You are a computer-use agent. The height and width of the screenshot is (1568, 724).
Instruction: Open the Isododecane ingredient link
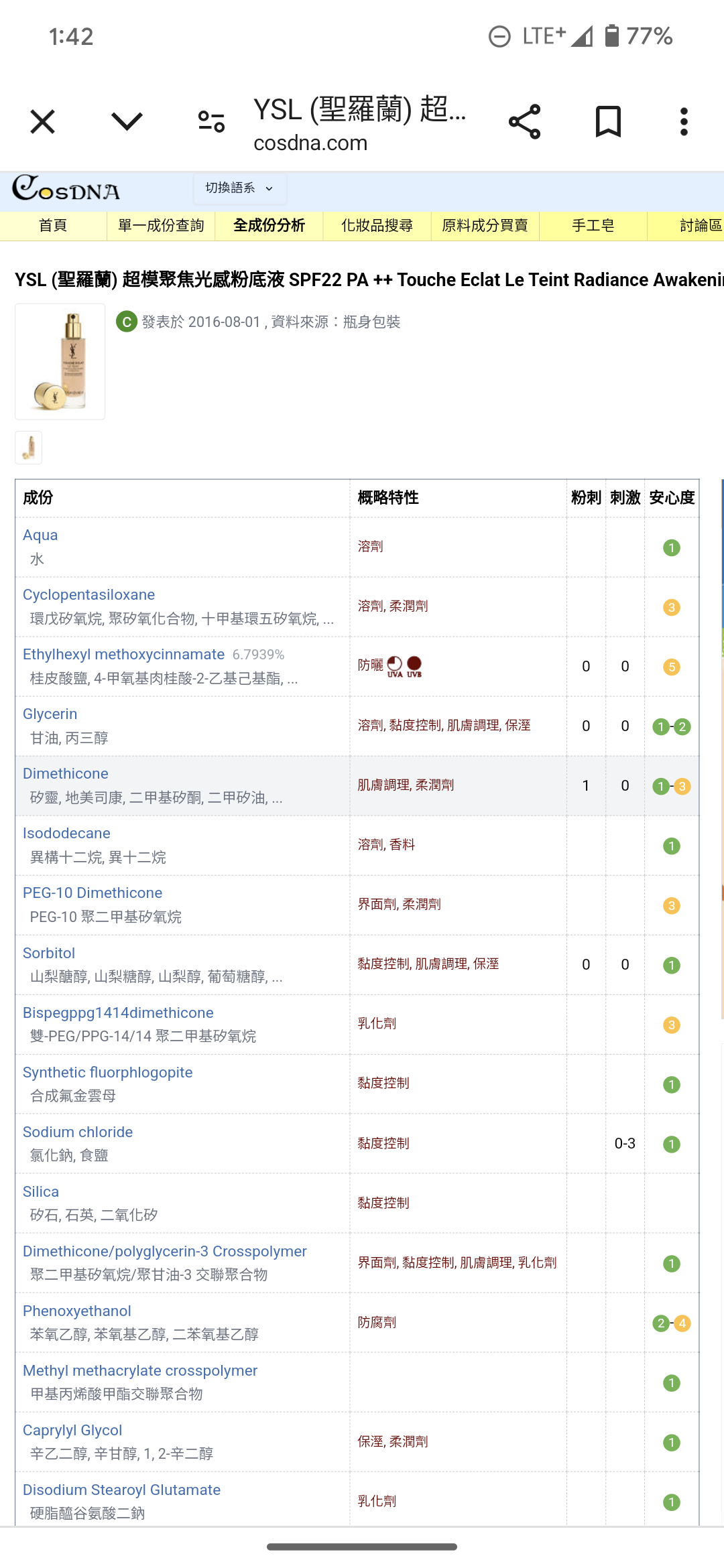(66, 834)
